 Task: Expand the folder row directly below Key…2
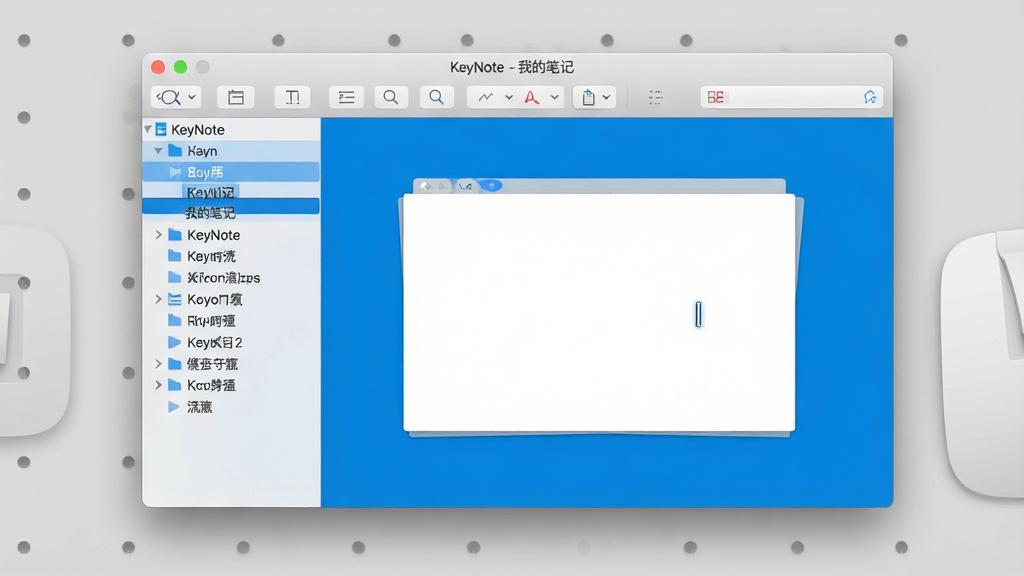(x=159, y=364)
